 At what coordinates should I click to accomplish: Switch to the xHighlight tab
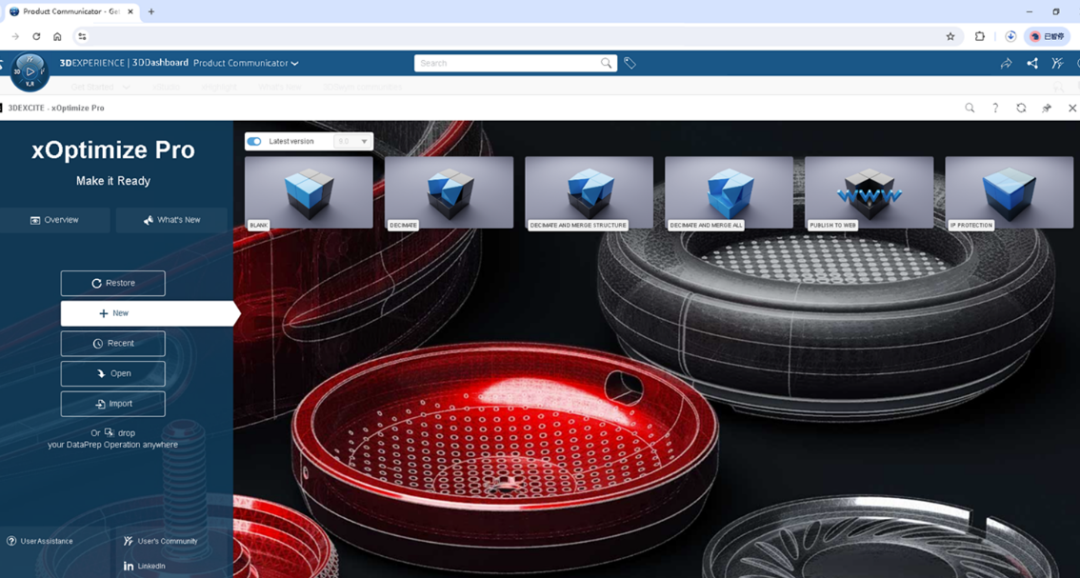click(x=219, y=87)
